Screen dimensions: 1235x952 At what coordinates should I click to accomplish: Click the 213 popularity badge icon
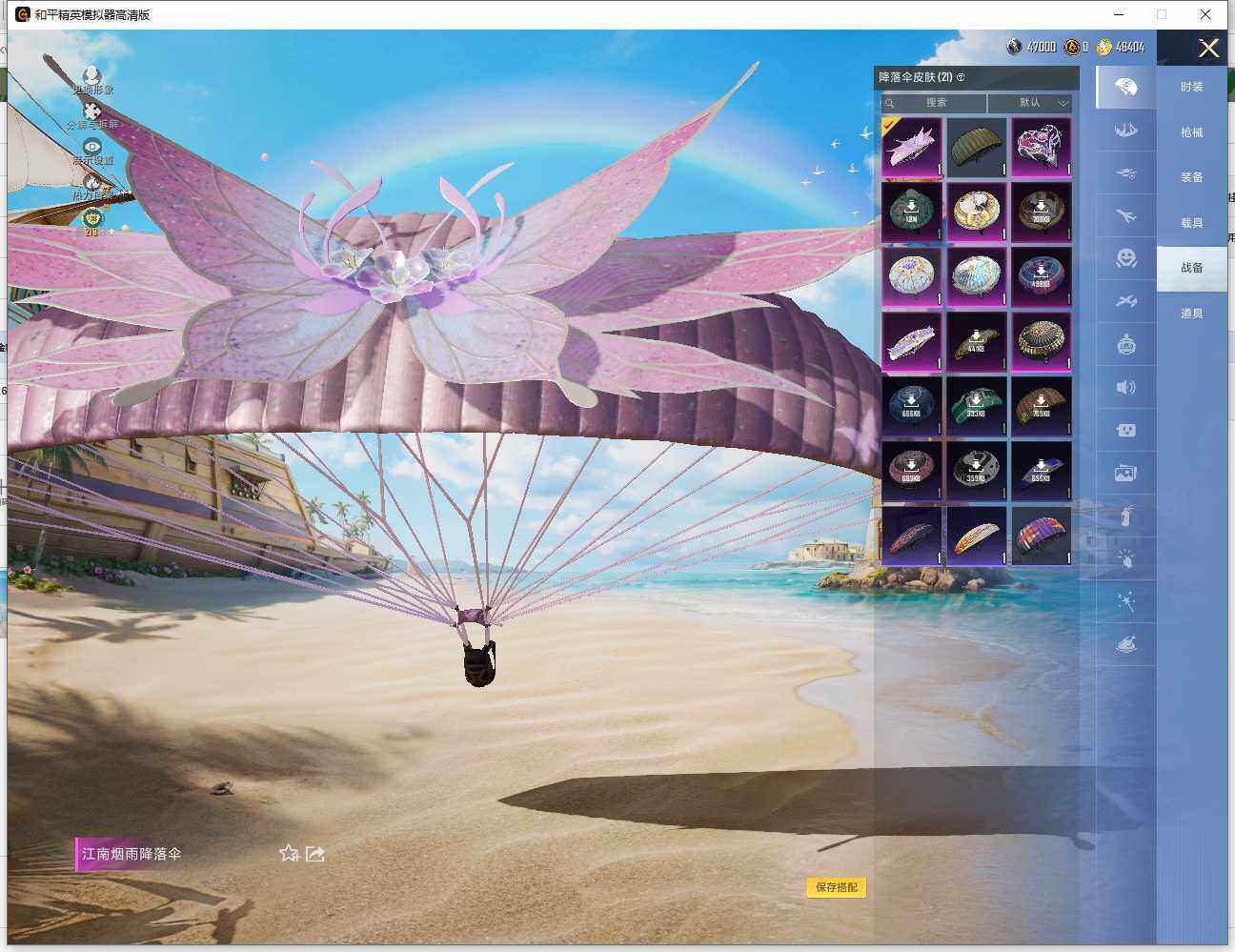point(91,220)
